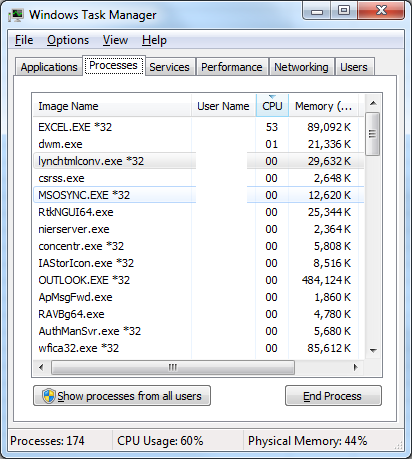Click Show processes from all users

coord(122,396)
